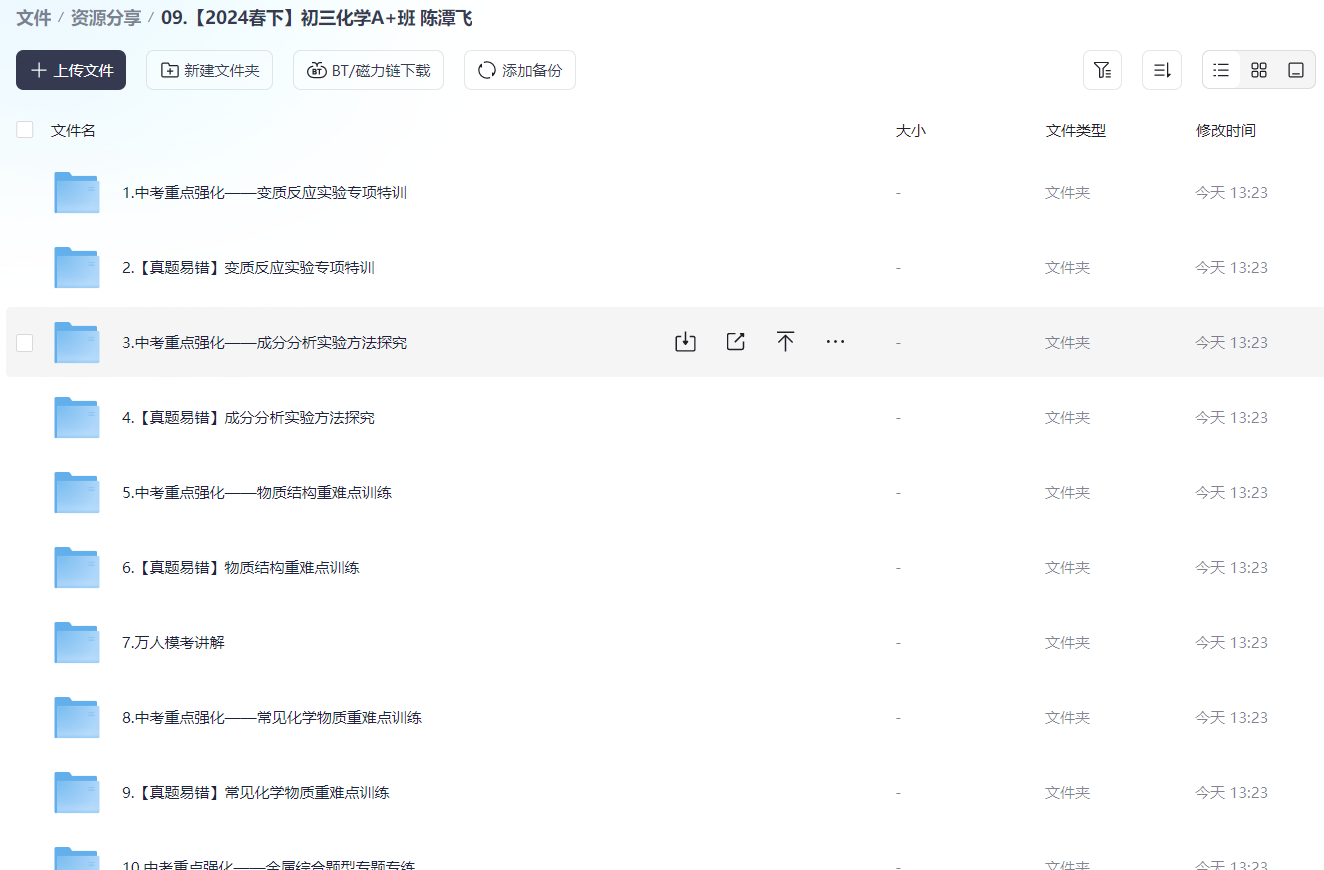Tick the checkbox on the highlighted folder row
This screenshot has width=1324, height=870.
tap(24, 342)
